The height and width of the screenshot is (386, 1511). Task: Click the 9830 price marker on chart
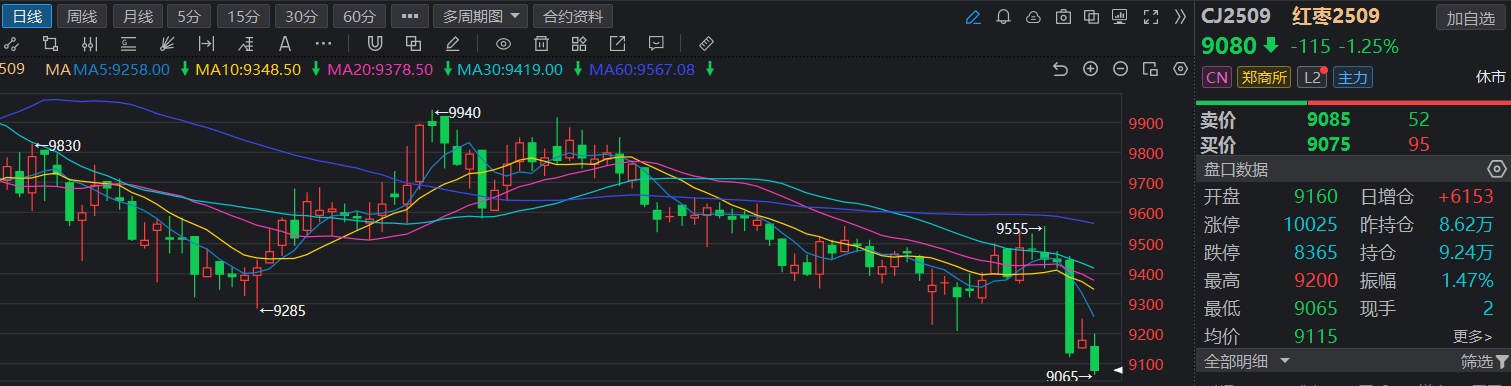57,145
